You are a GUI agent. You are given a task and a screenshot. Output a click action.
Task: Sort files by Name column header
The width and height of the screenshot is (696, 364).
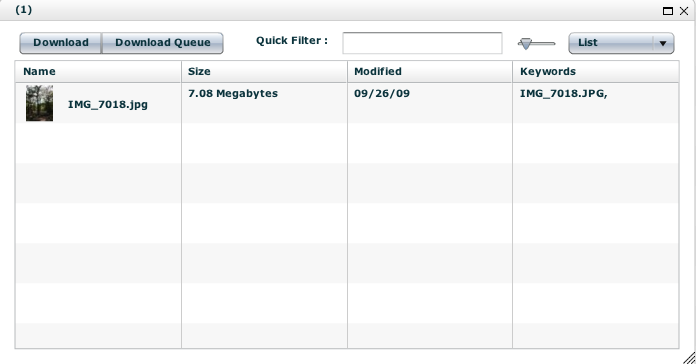[98, 71]
